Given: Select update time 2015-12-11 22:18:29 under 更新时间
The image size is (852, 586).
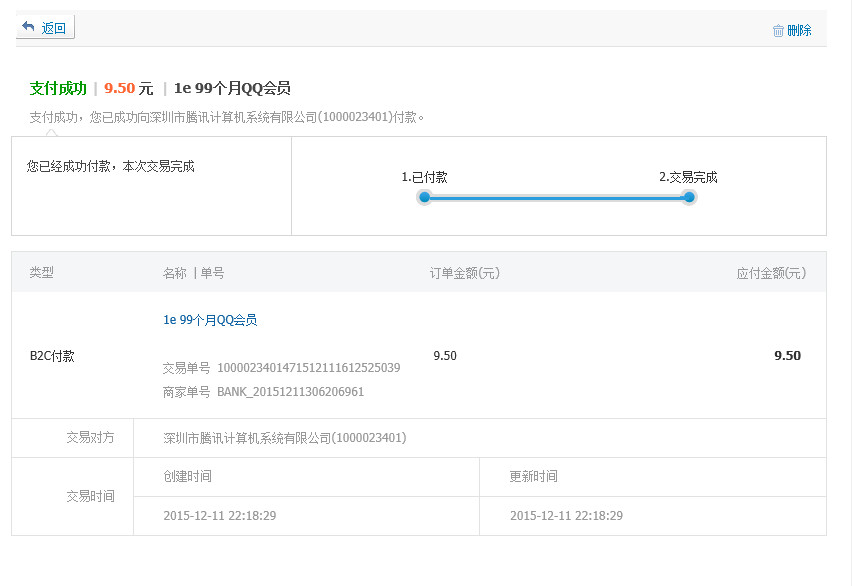Looking at the screenshot, I should (566, 515).
